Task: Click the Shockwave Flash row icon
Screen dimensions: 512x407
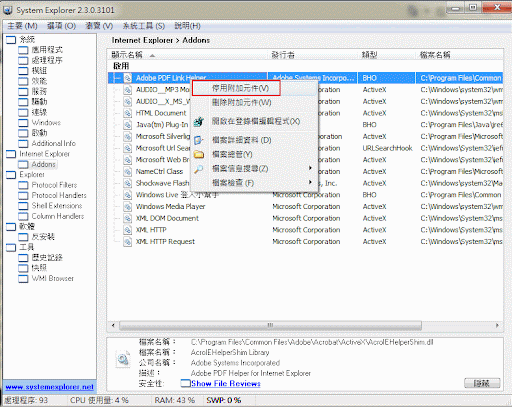Action: point(128,183)
